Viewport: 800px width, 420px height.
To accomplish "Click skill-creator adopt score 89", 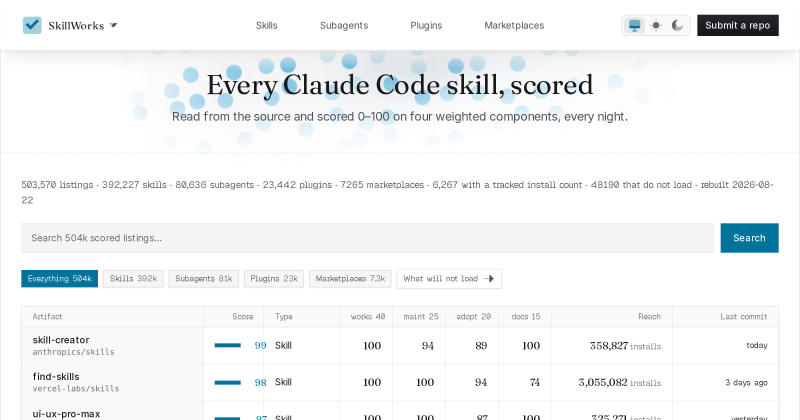I will click(481, 345).
